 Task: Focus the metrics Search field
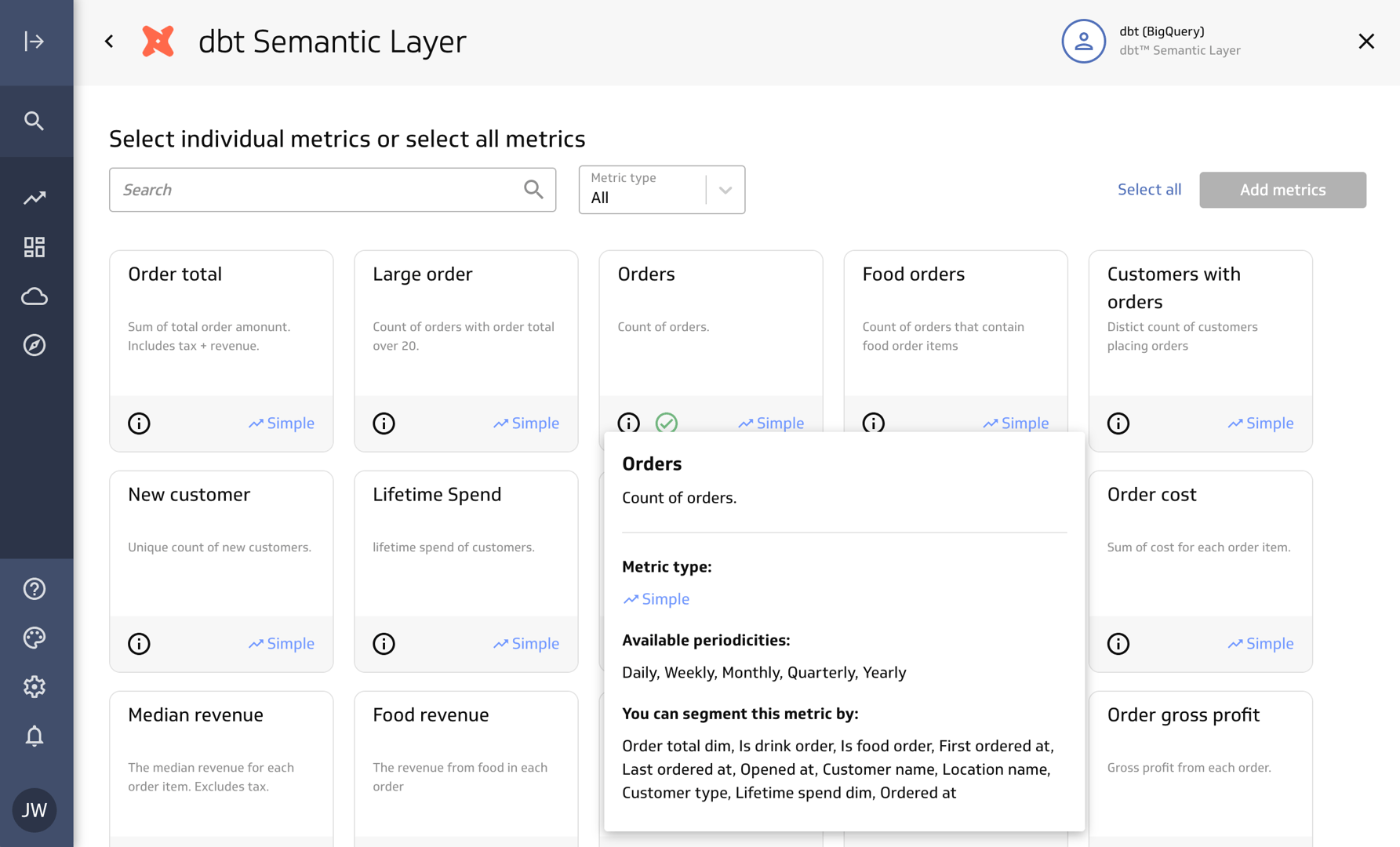click(333, 189)
